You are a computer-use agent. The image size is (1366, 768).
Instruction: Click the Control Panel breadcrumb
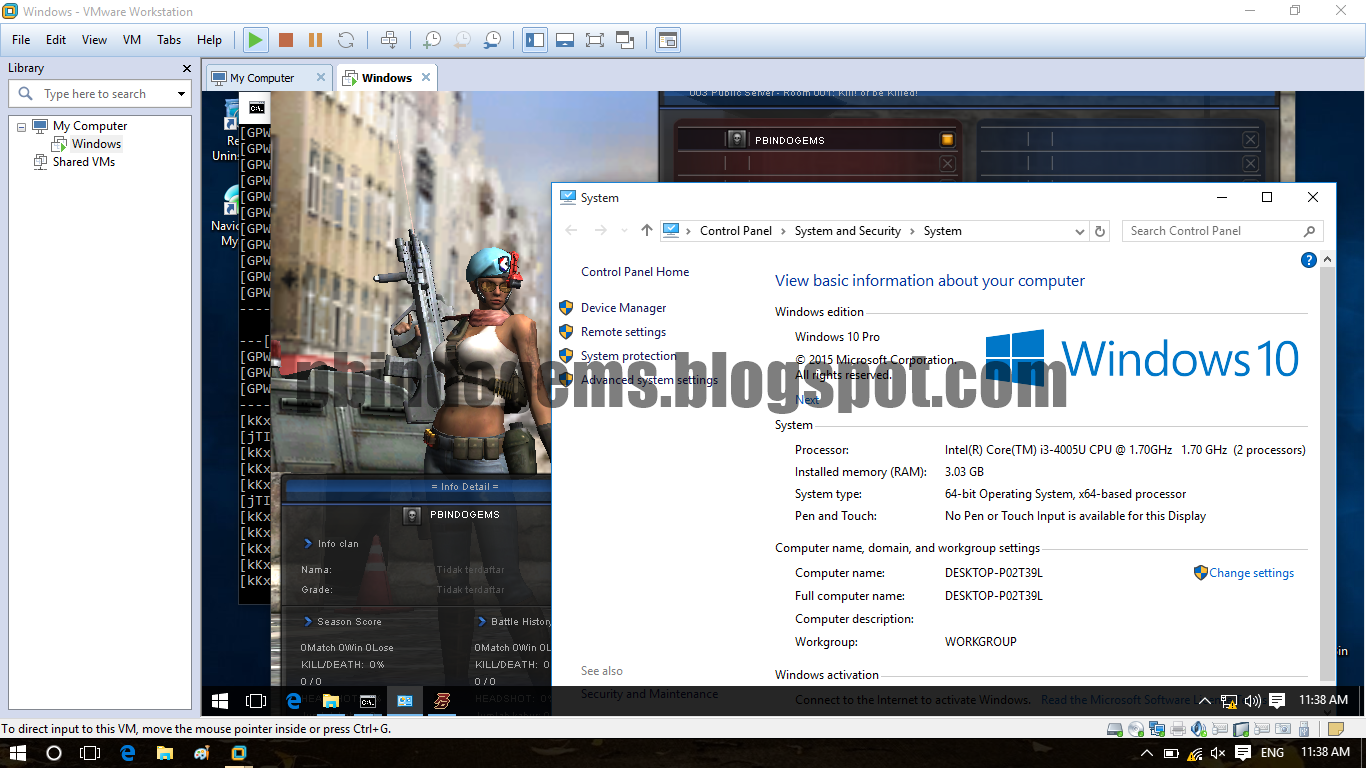[x=736, y=231]
